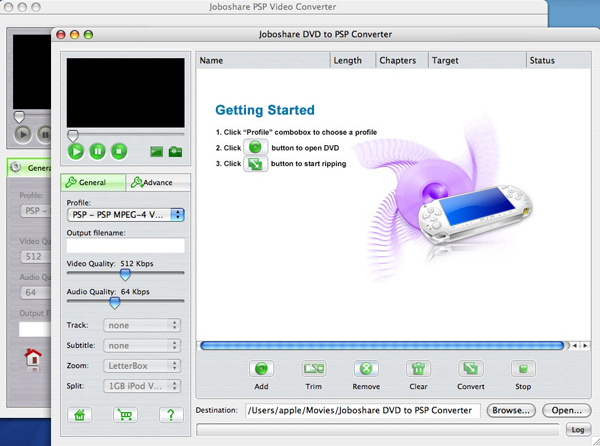Screen dimensions: 600x446
Task: Click the Remove icon in bottom toolbar
Action: [x=367, y=369]
